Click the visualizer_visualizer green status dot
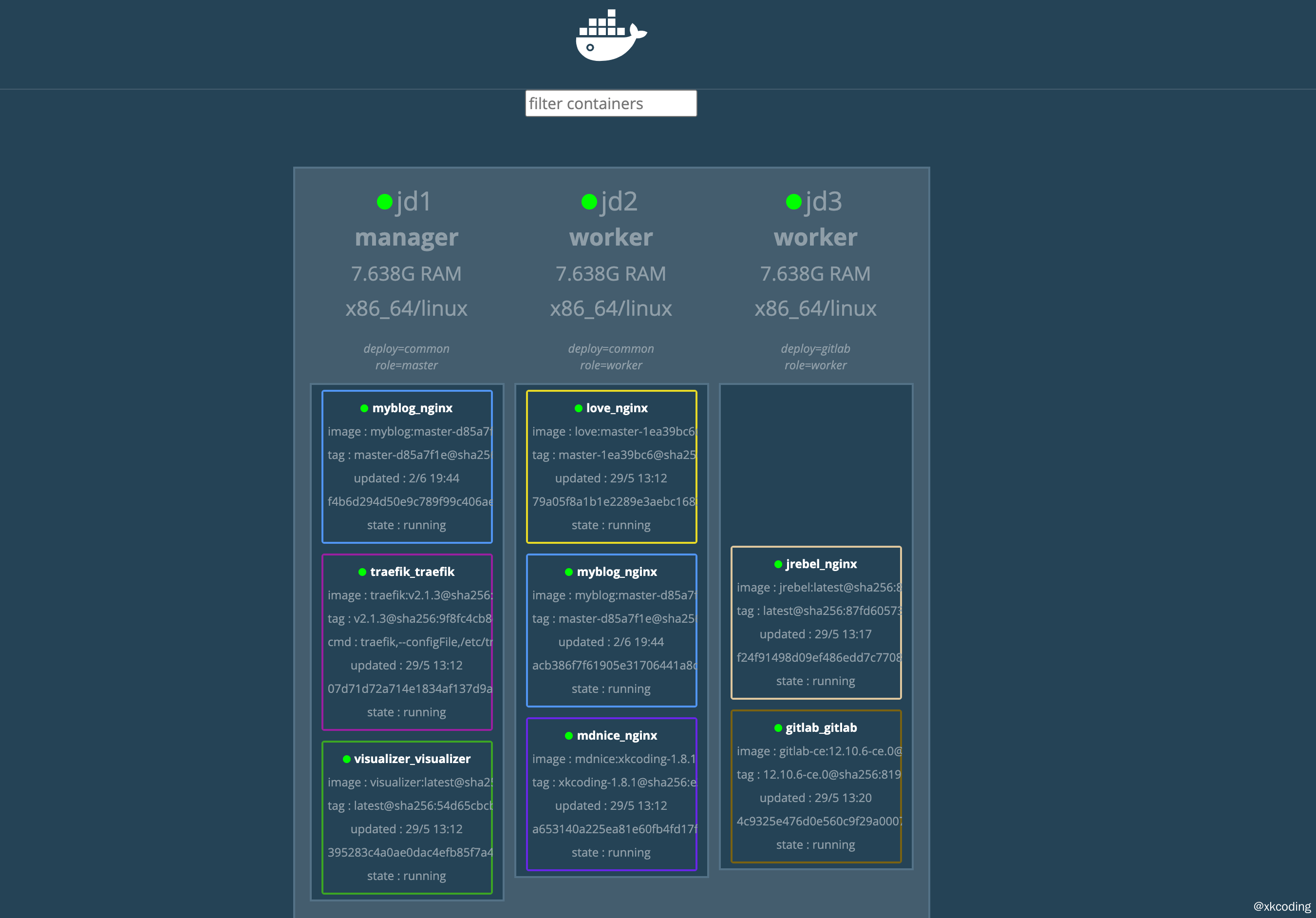This screenshot has width=1316, height=918. (x=346, y=759)
